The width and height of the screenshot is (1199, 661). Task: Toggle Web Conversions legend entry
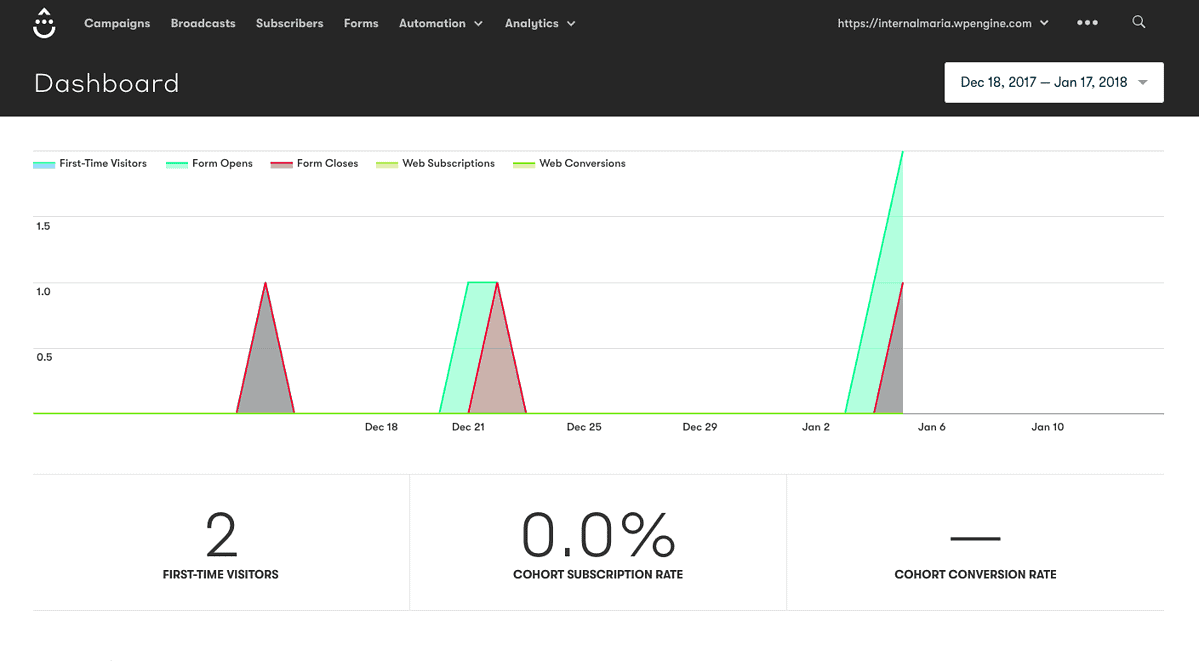[570, 163]
